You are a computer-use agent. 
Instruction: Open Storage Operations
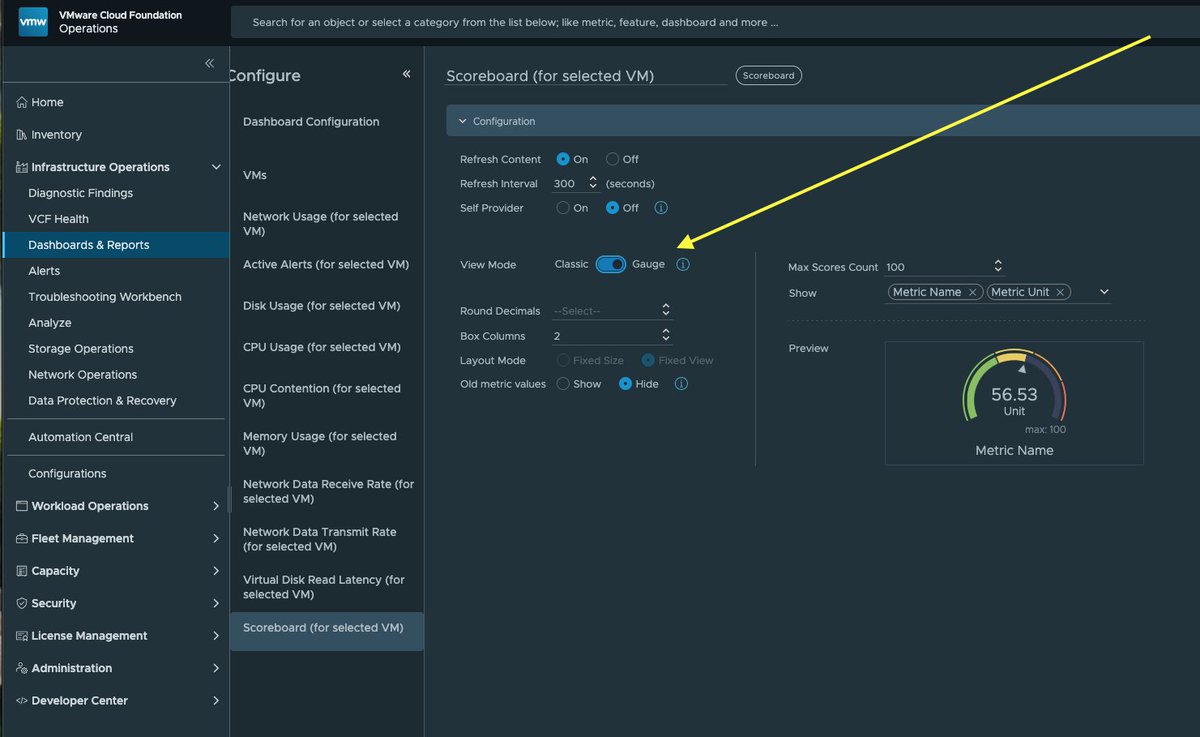(81, 349)
